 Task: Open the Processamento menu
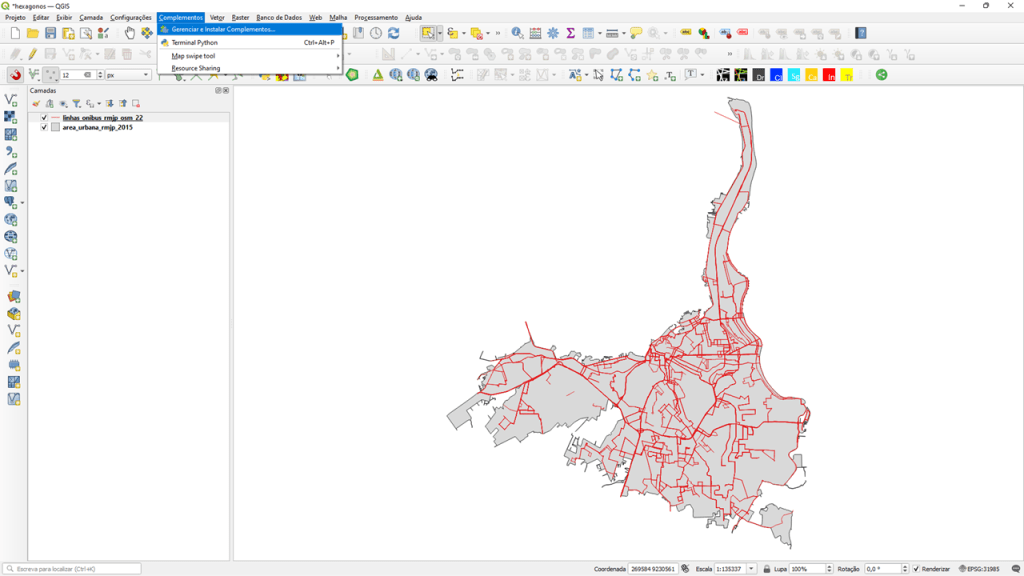pos(376,17)
